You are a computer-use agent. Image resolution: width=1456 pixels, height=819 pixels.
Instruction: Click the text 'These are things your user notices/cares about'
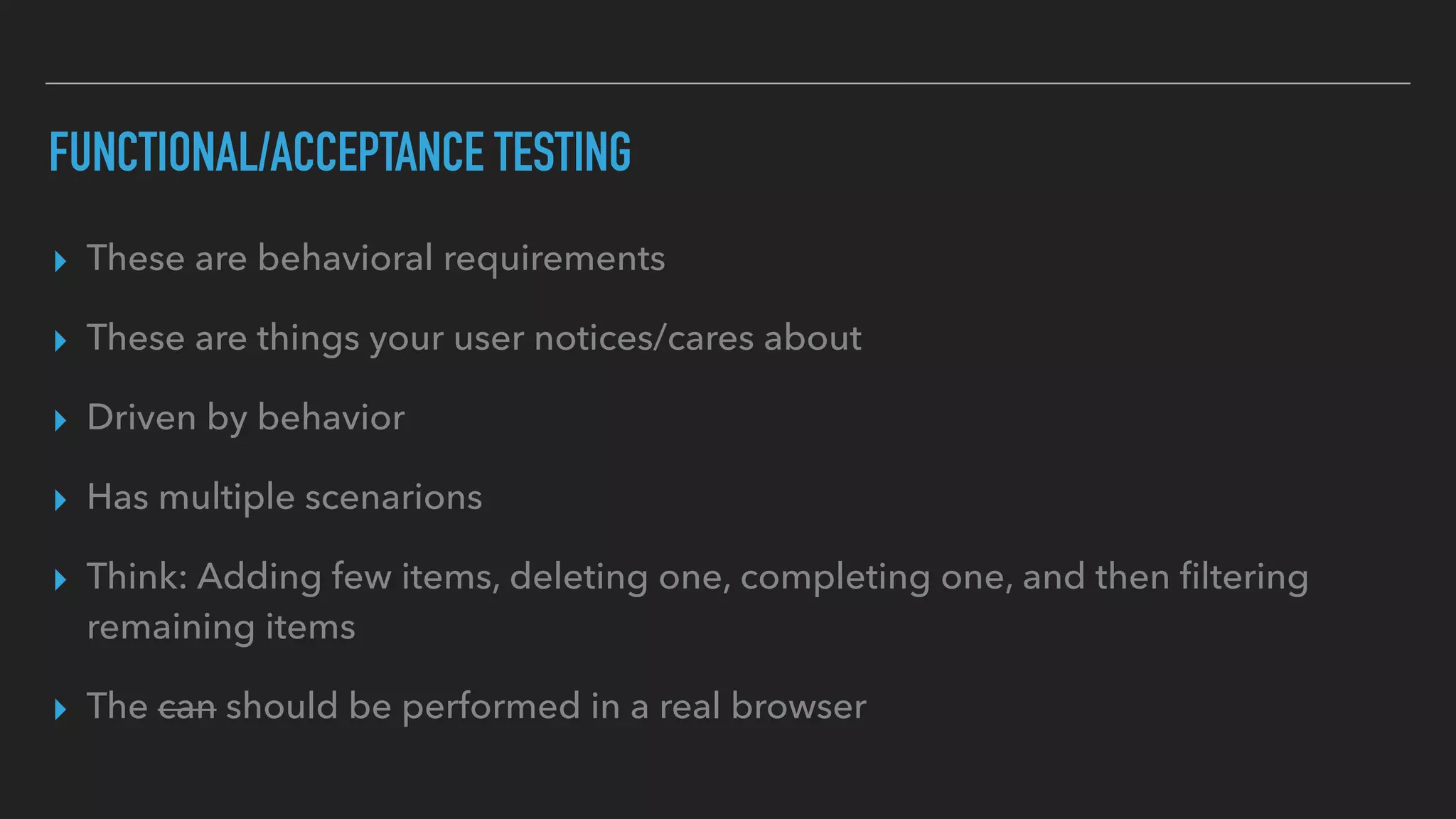click(474, 338)
